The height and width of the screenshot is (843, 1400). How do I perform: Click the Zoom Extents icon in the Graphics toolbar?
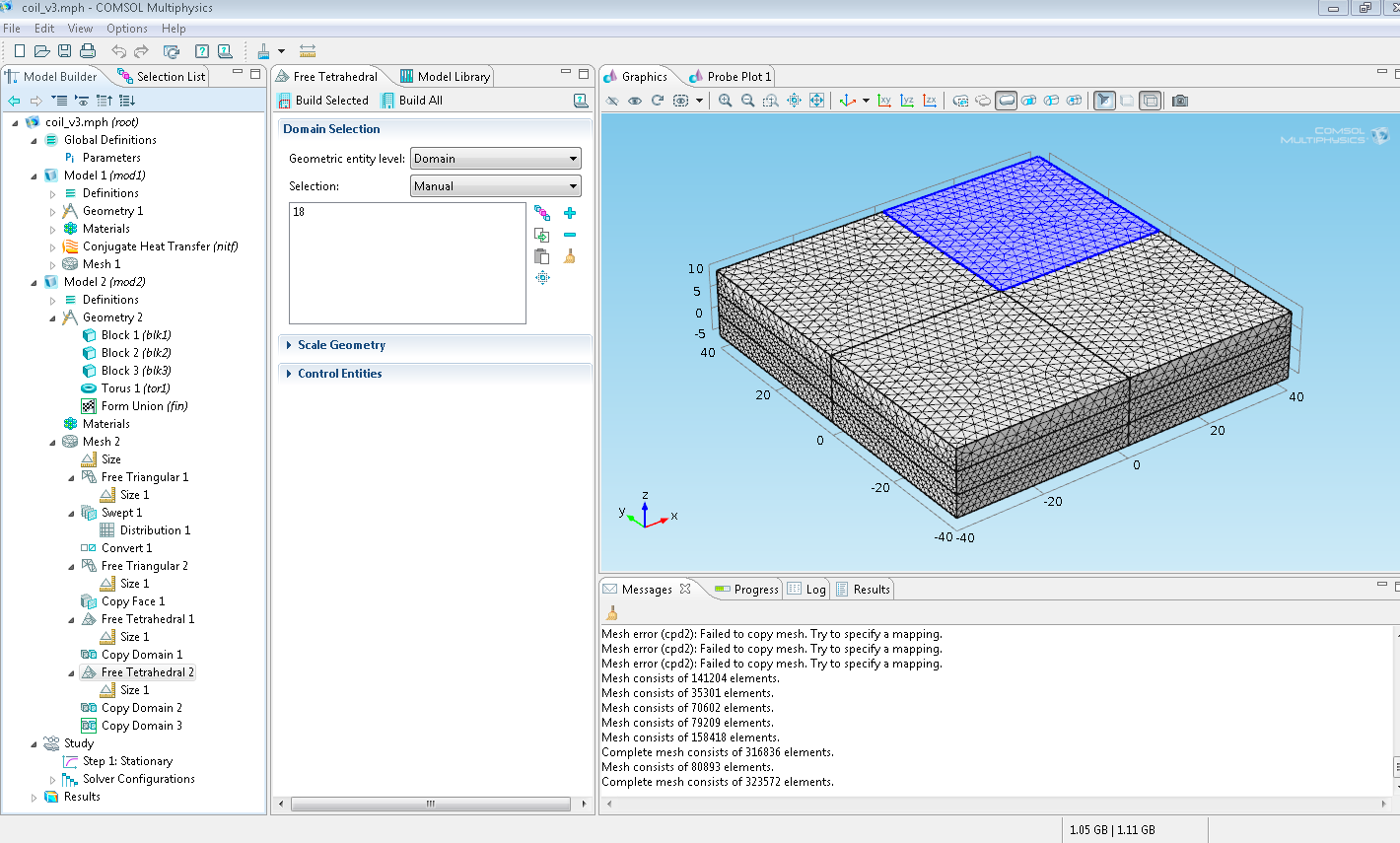point(816,101)
